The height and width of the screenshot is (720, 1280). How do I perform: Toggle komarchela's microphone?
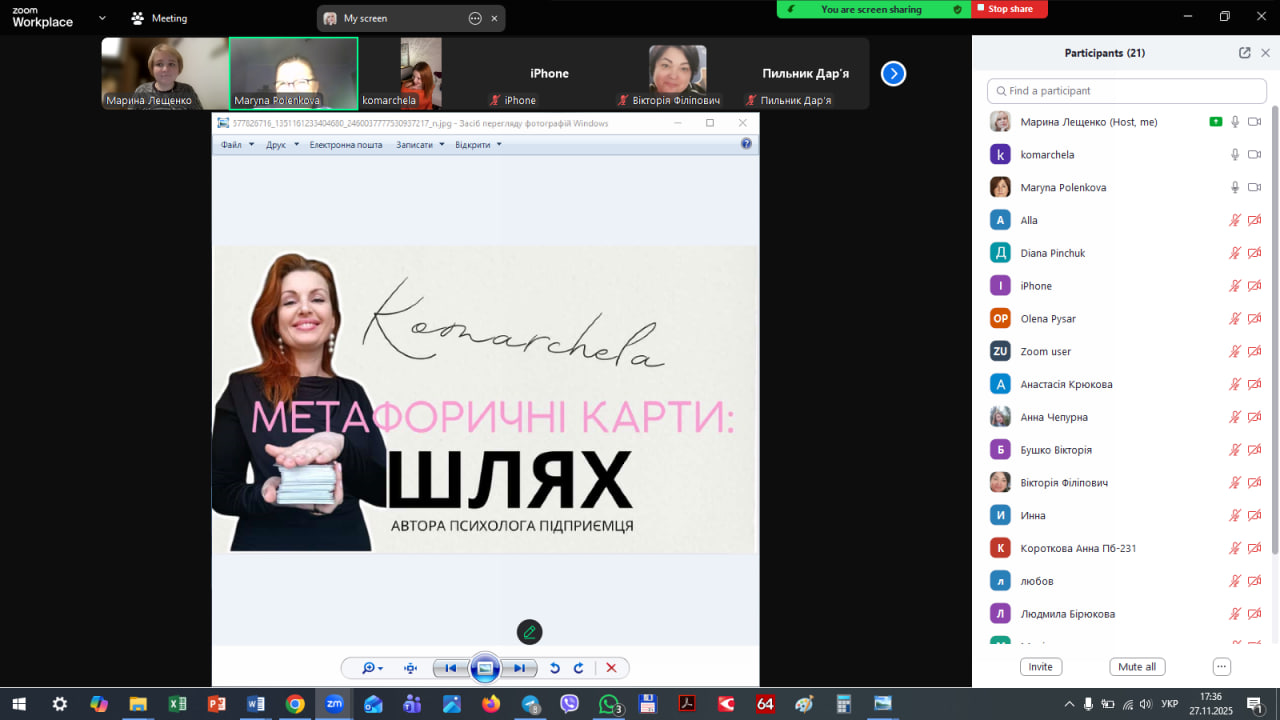tap(1235, 155)
